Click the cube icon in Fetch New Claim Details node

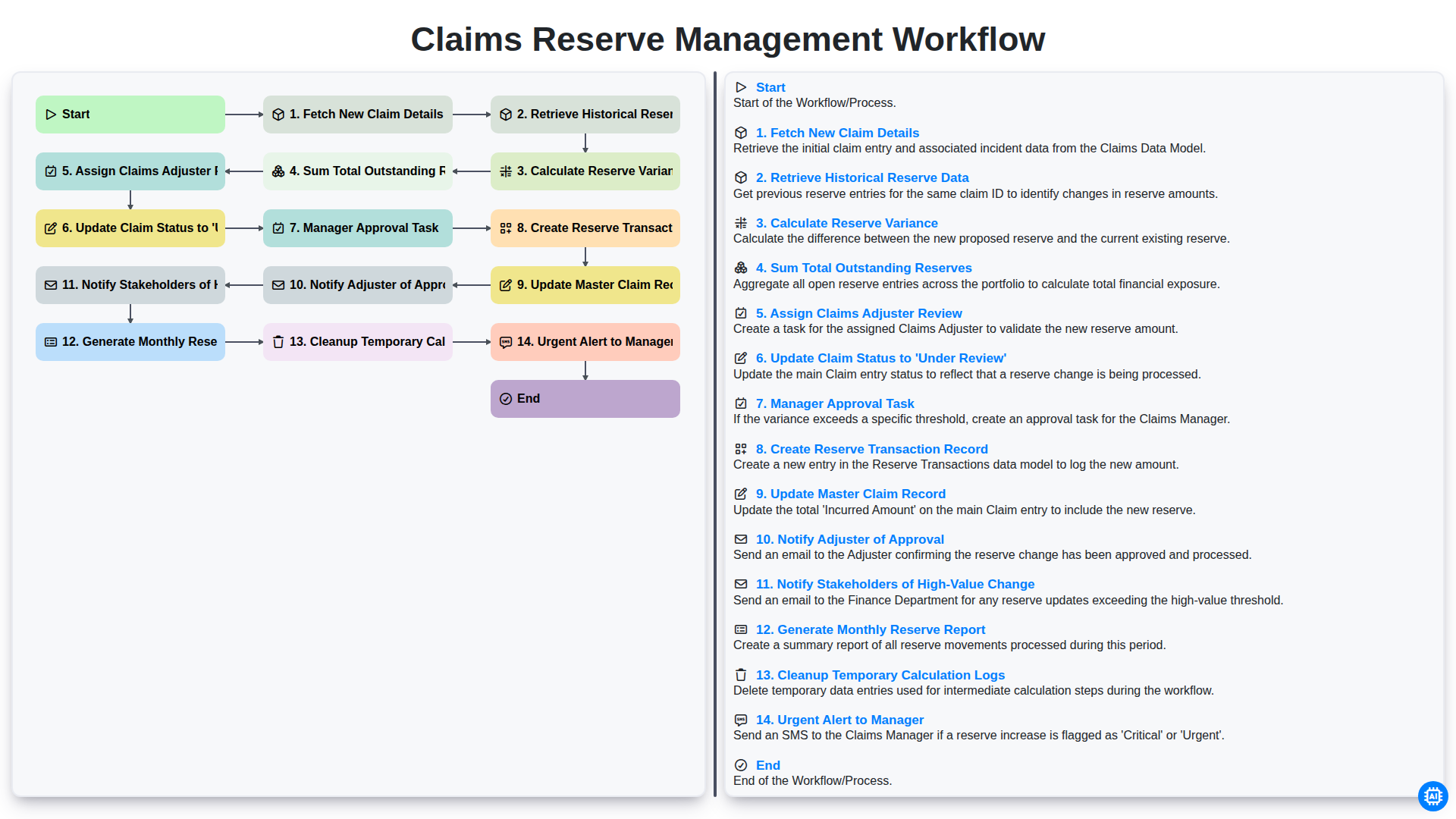278,115
